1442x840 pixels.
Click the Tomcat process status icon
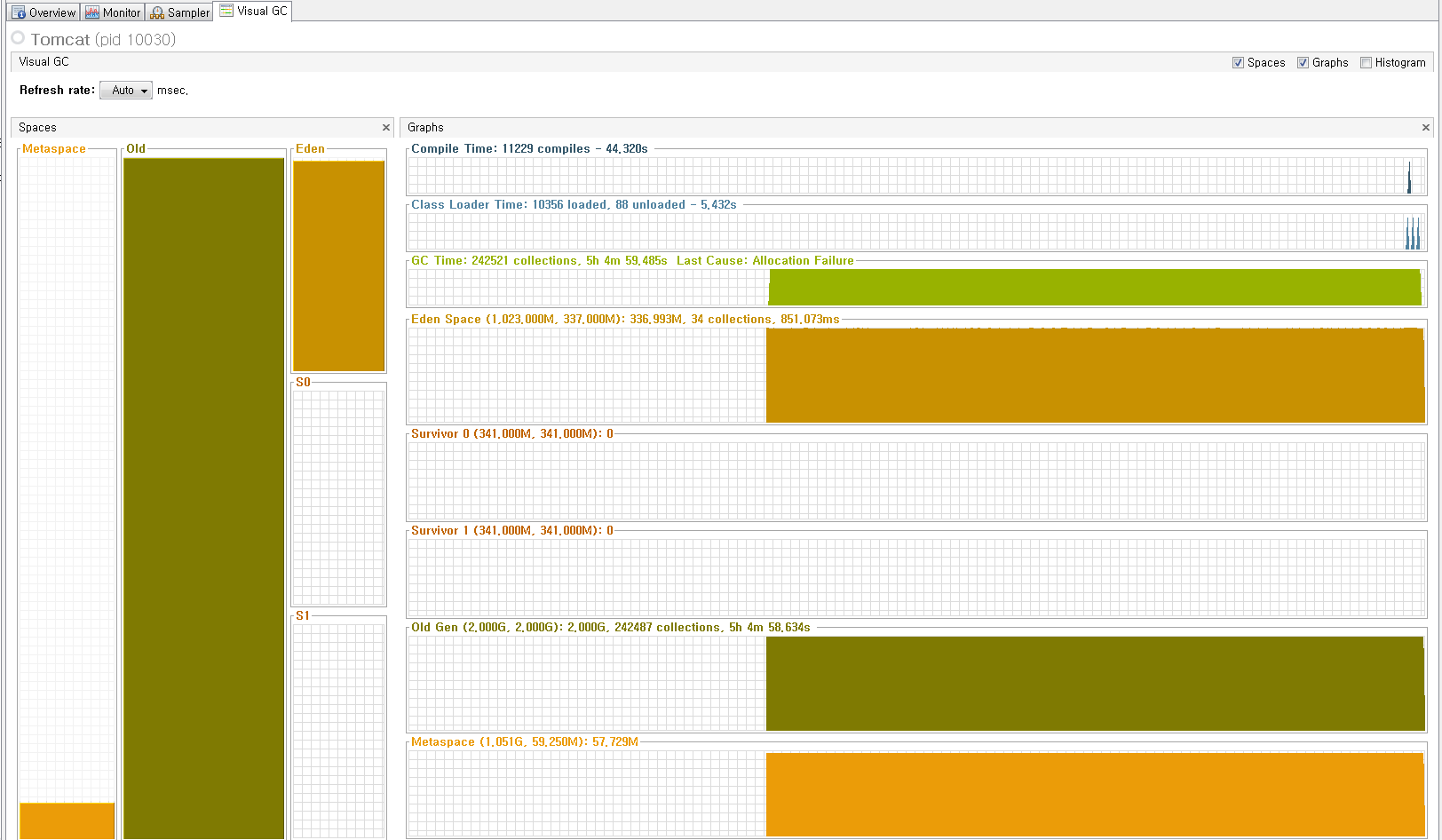(x=18, y=38)
